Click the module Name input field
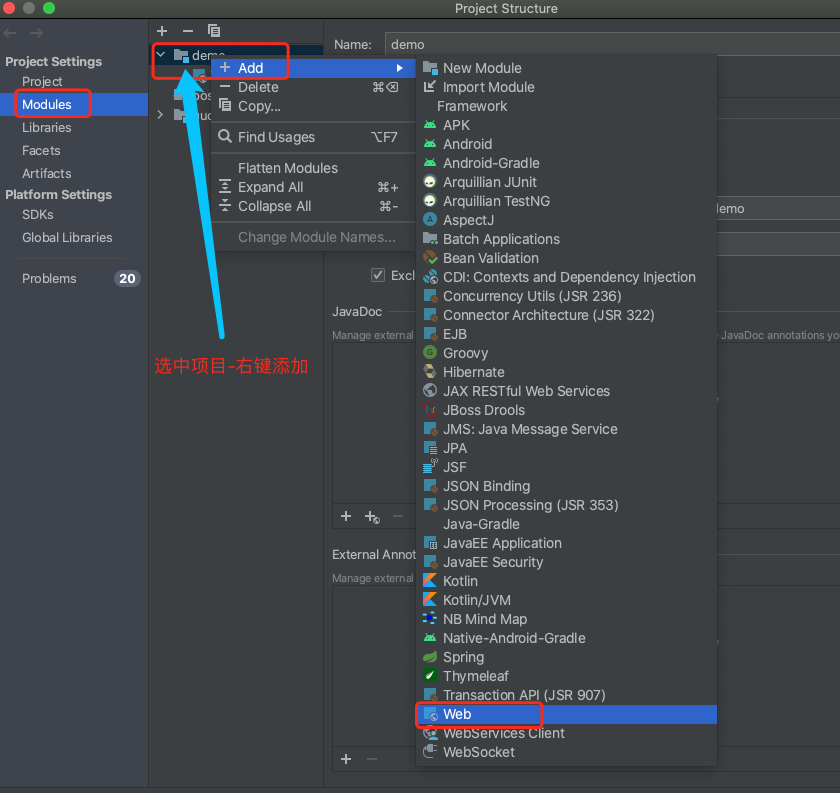 point(612,44)
